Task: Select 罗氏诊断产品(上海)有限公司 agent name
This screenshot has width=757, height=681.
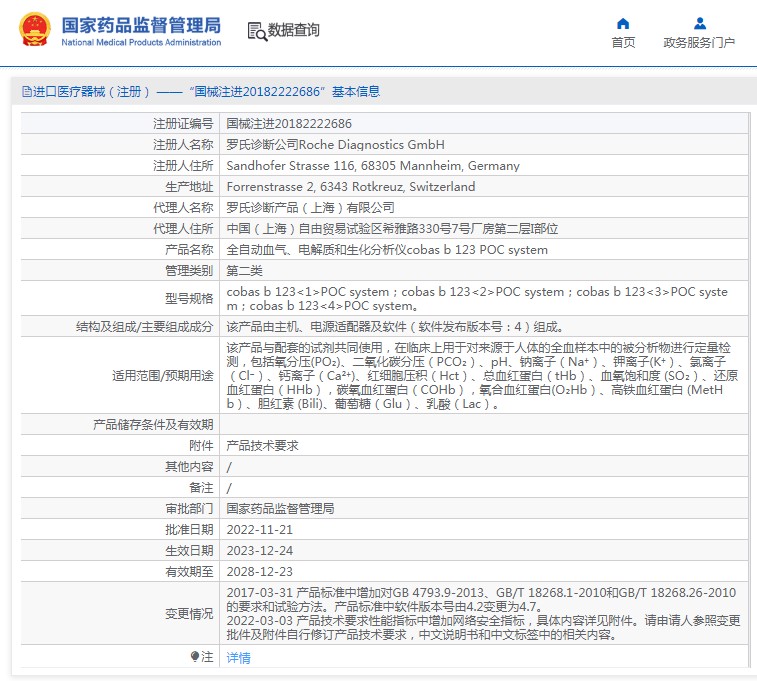Action: pyautogui.click(x=310, y=208)
